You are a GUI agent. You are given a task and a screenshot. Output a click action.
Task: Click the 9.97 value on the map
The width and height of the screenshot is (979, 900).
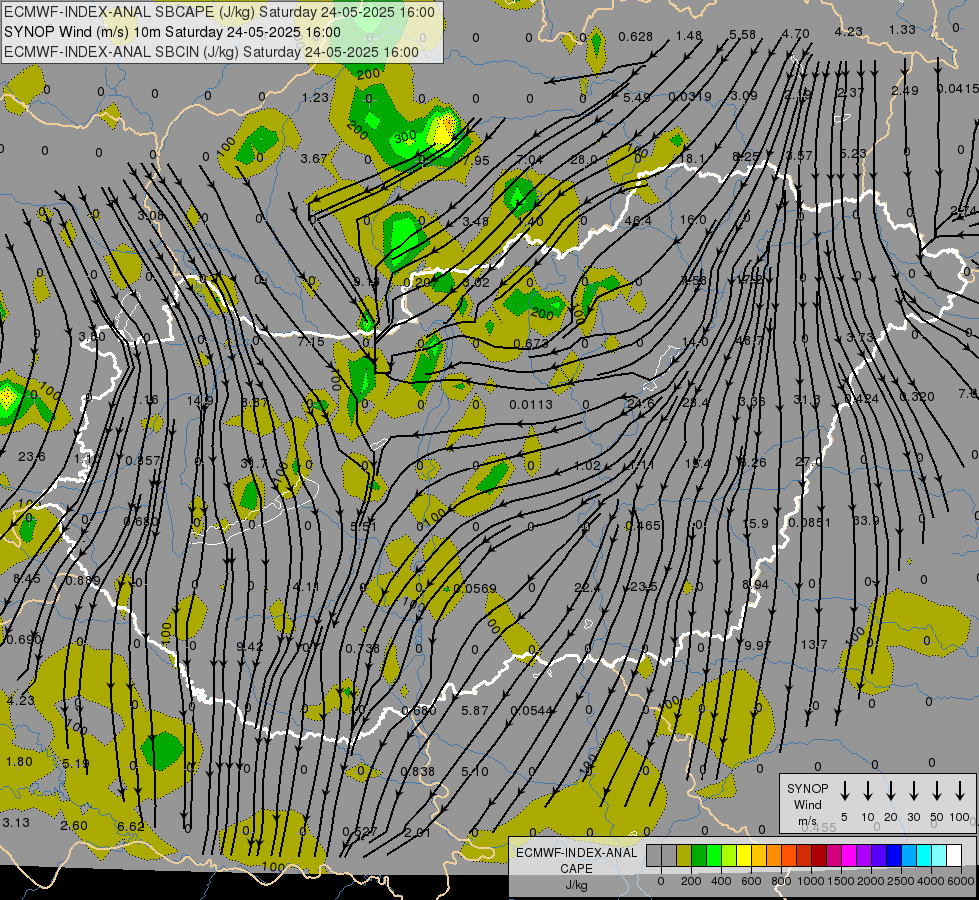tap(757, 645)
